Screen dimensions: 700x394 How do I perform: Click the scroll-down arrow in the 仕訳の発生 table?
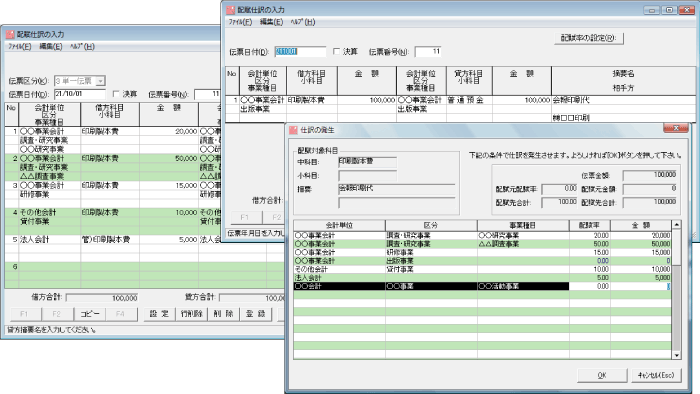tap(676, 355)
